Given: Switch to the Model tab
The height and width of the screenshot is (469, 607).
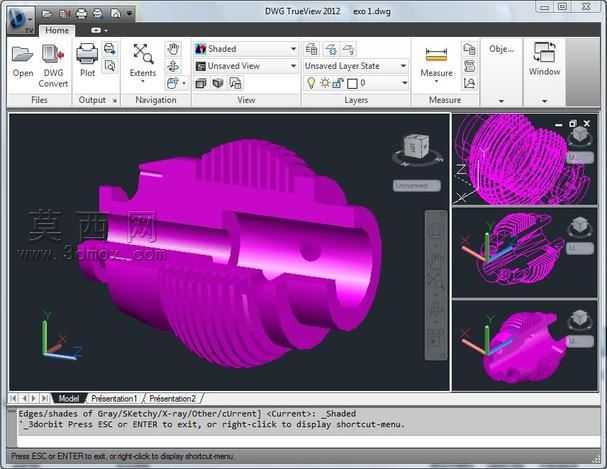Looking at the screenshot, I should (x=69, y=398).
